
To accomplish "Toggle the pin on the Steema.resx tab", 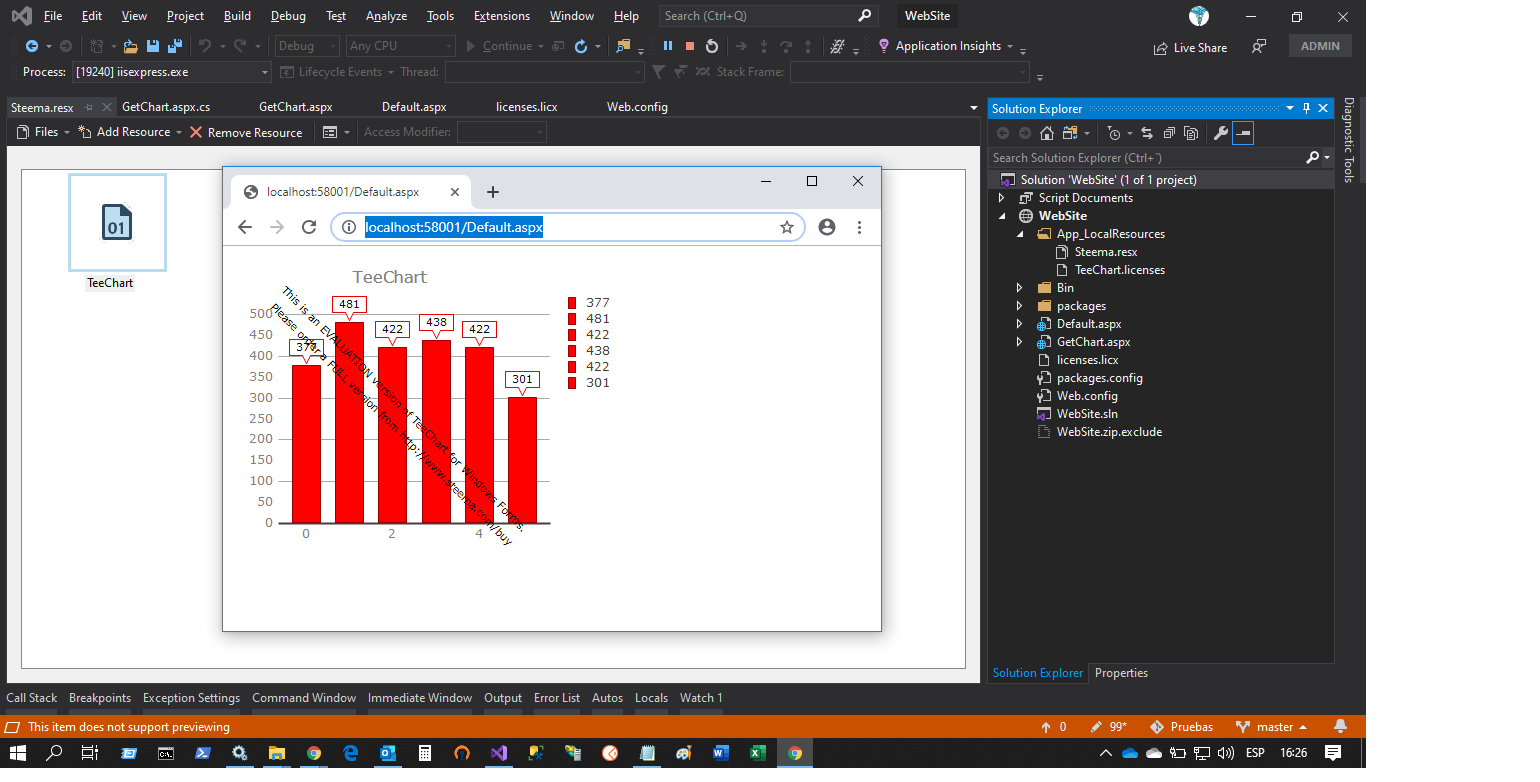I will (x=89, y=107).
